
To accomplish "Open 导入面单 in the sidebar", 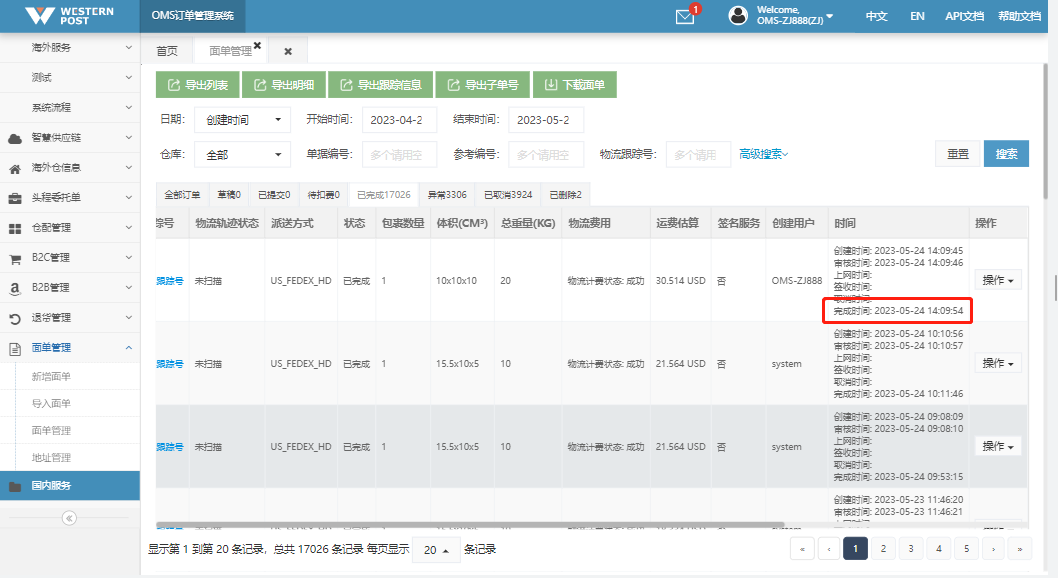I will click(x=51, y=404).
